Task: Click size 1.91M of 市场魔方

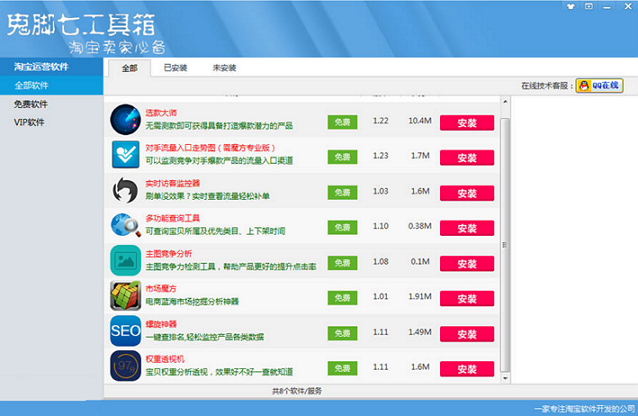Action: click(420, 296)
